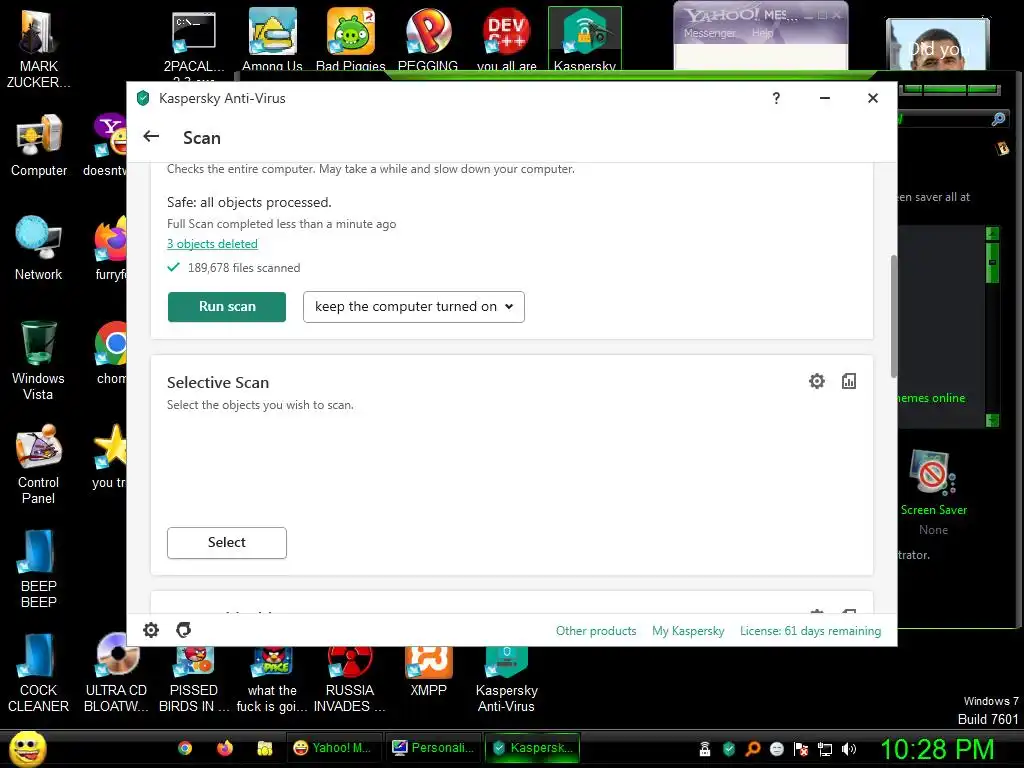Click Help menu in Yahoo Messenger window
Viewport: 1024px width, 768px height.
762,33
